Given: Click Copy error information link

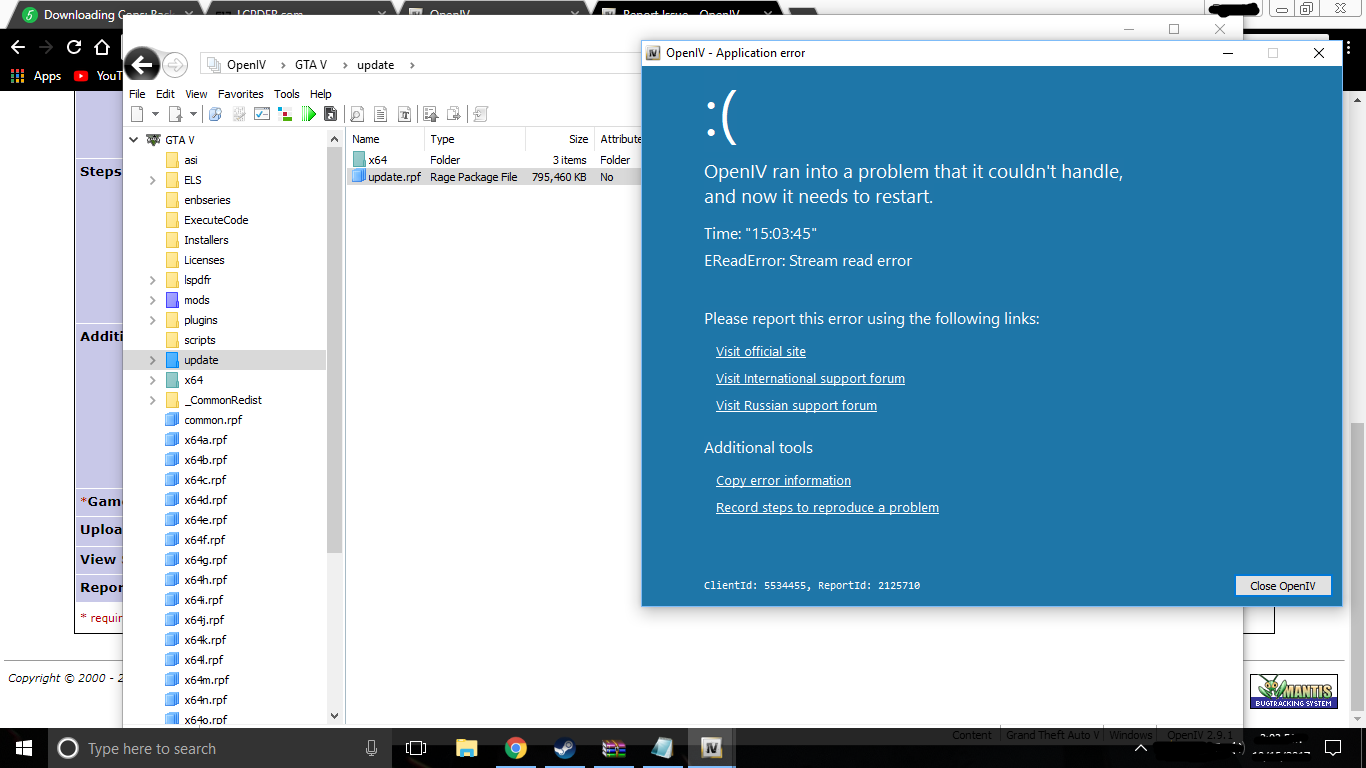Looking at the screenshot, I should 783,481.
